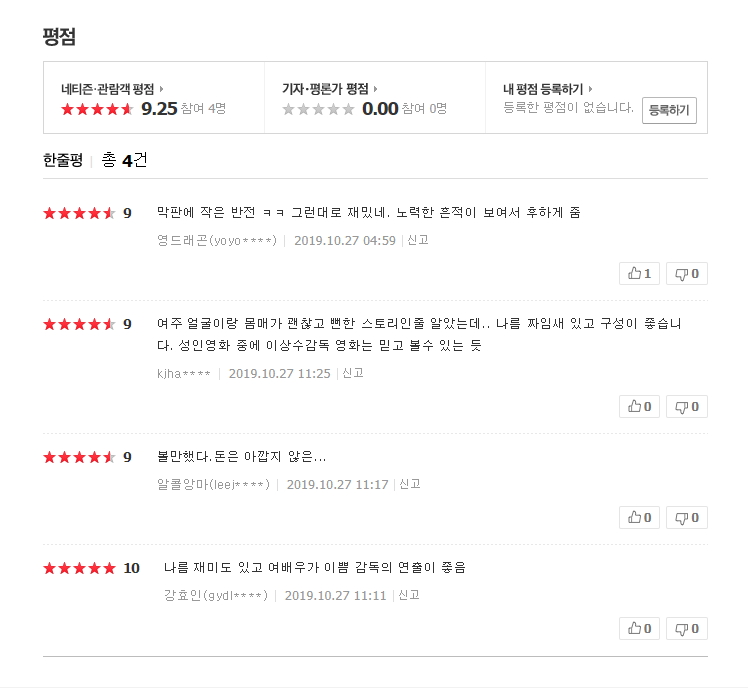
Task: Thumbs up the kjha**** review
Action: [x=639, y=406]
